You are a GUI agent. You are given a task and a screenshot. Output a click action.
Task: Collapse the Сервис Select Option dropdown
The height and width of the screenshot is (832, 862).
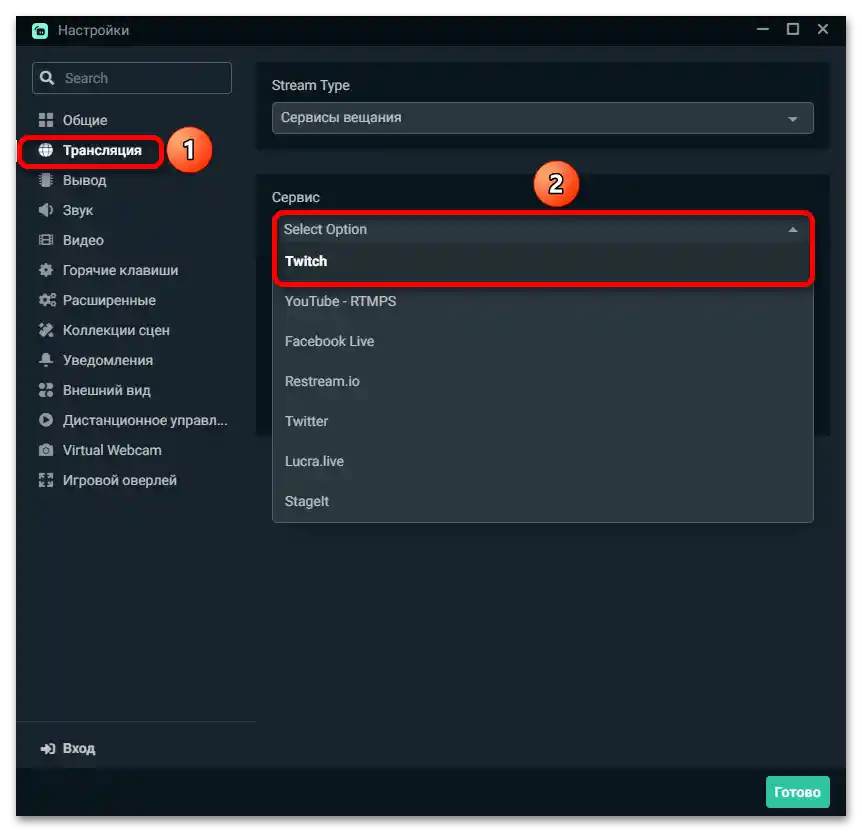[x=542, y=229]
